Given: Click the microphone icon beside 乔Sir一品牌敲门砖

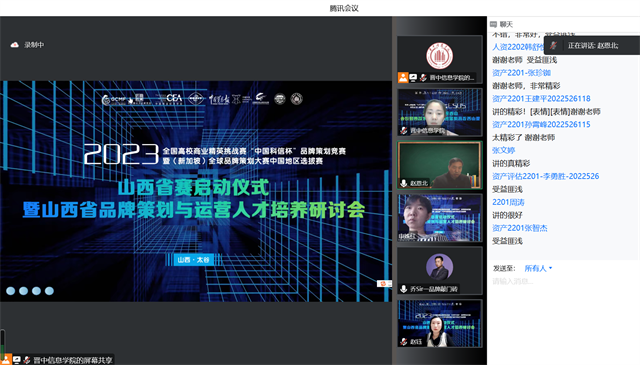Looking at the screenshot, I should [404, 289].
